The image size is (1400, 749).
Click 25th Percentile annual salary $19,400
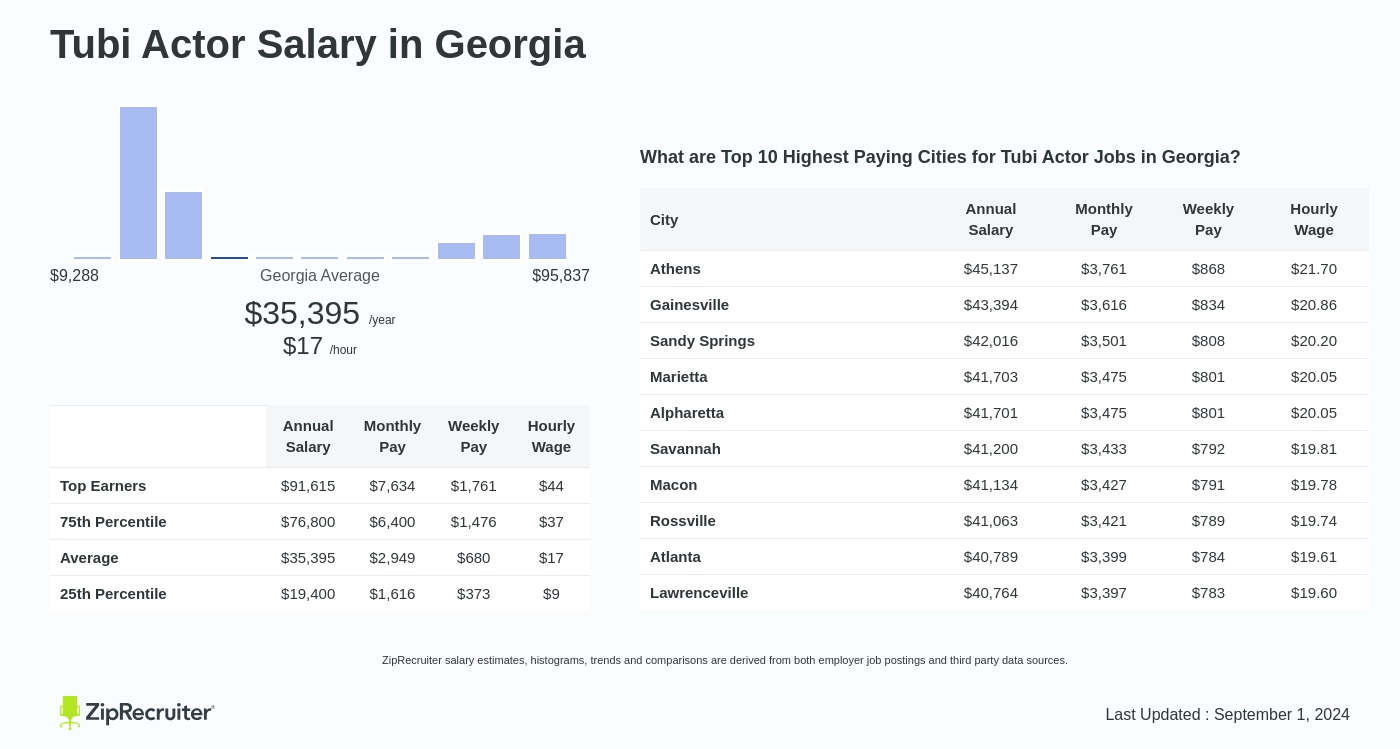tap(308, 593)
